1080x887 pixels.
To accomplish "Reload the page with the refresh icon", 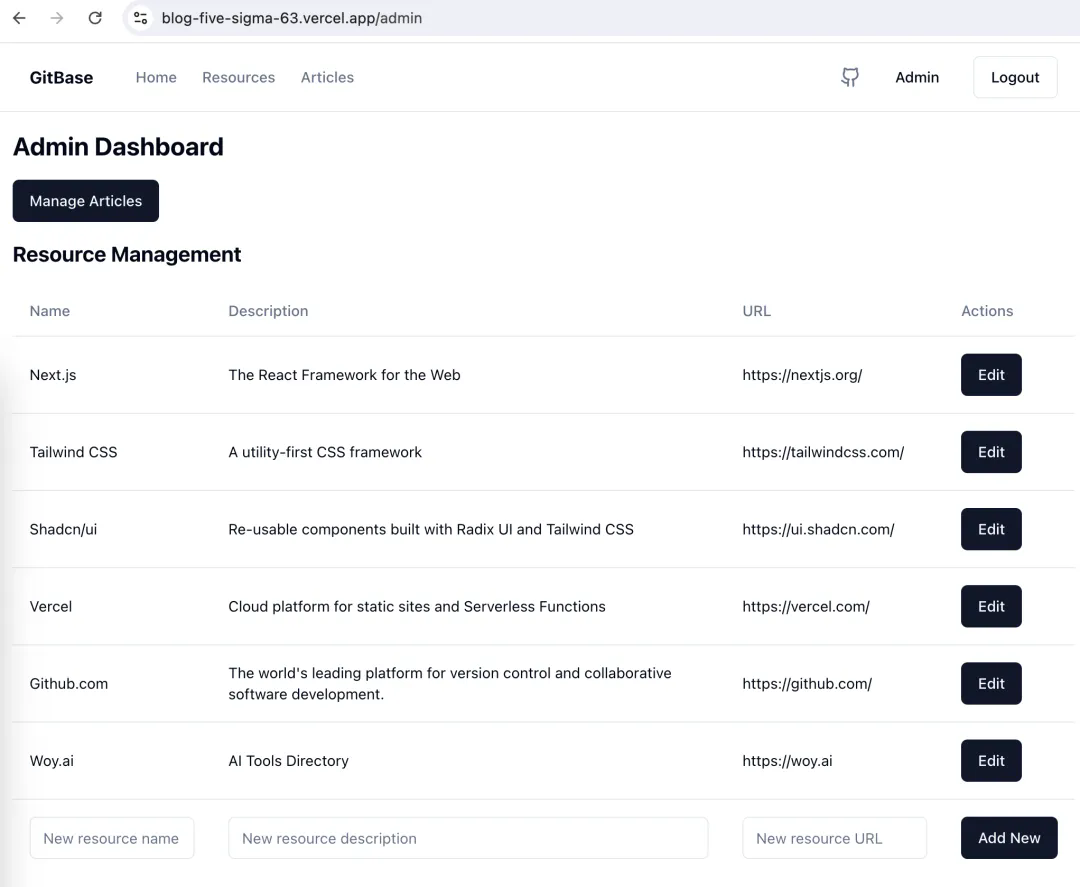I will coord(95,18).
